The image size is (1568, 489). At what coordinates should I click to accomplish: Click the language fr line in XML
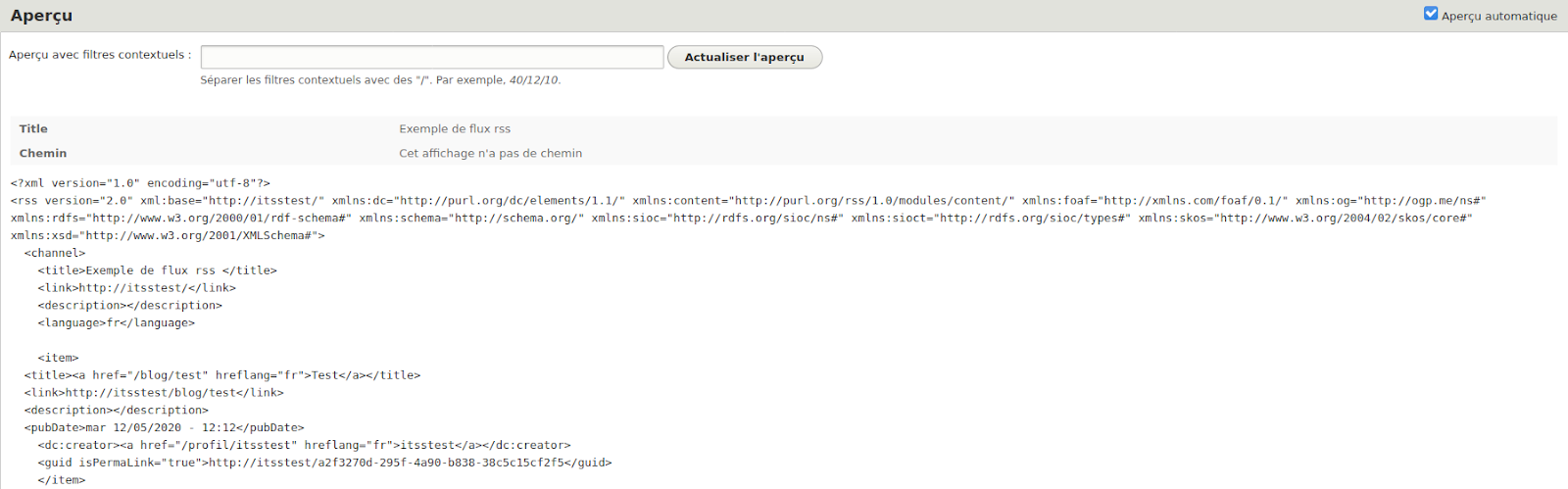pyautogui.click(x=116, y=322)
